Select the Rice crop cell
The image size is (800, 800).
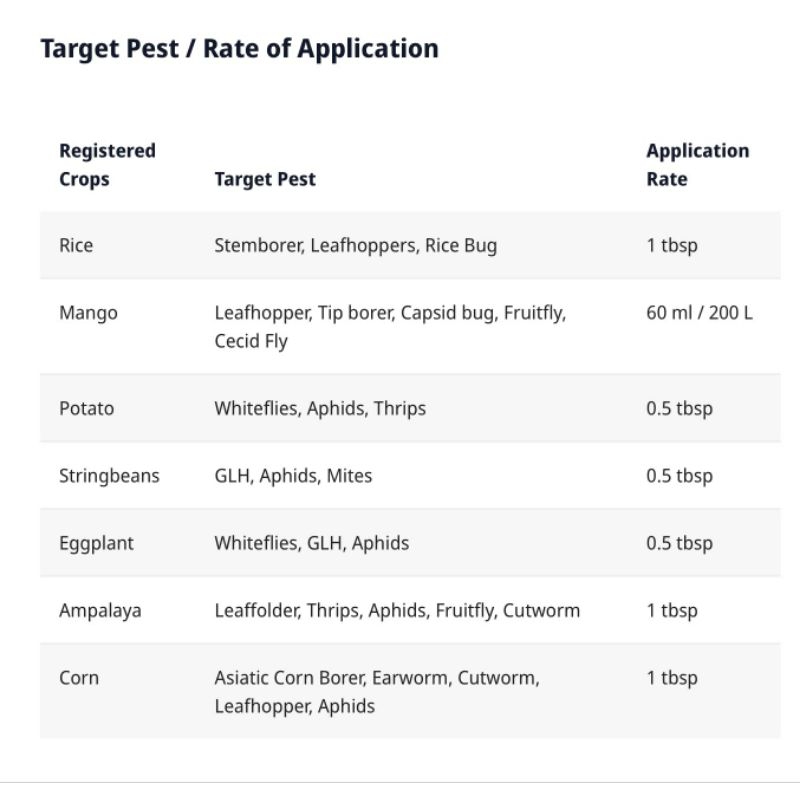[76, 245]
